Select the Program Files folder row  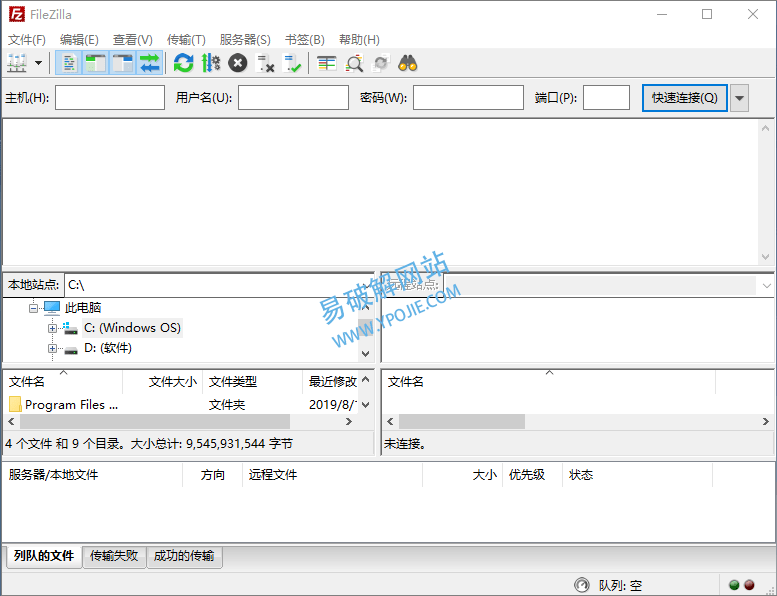[x=181, y=405]
